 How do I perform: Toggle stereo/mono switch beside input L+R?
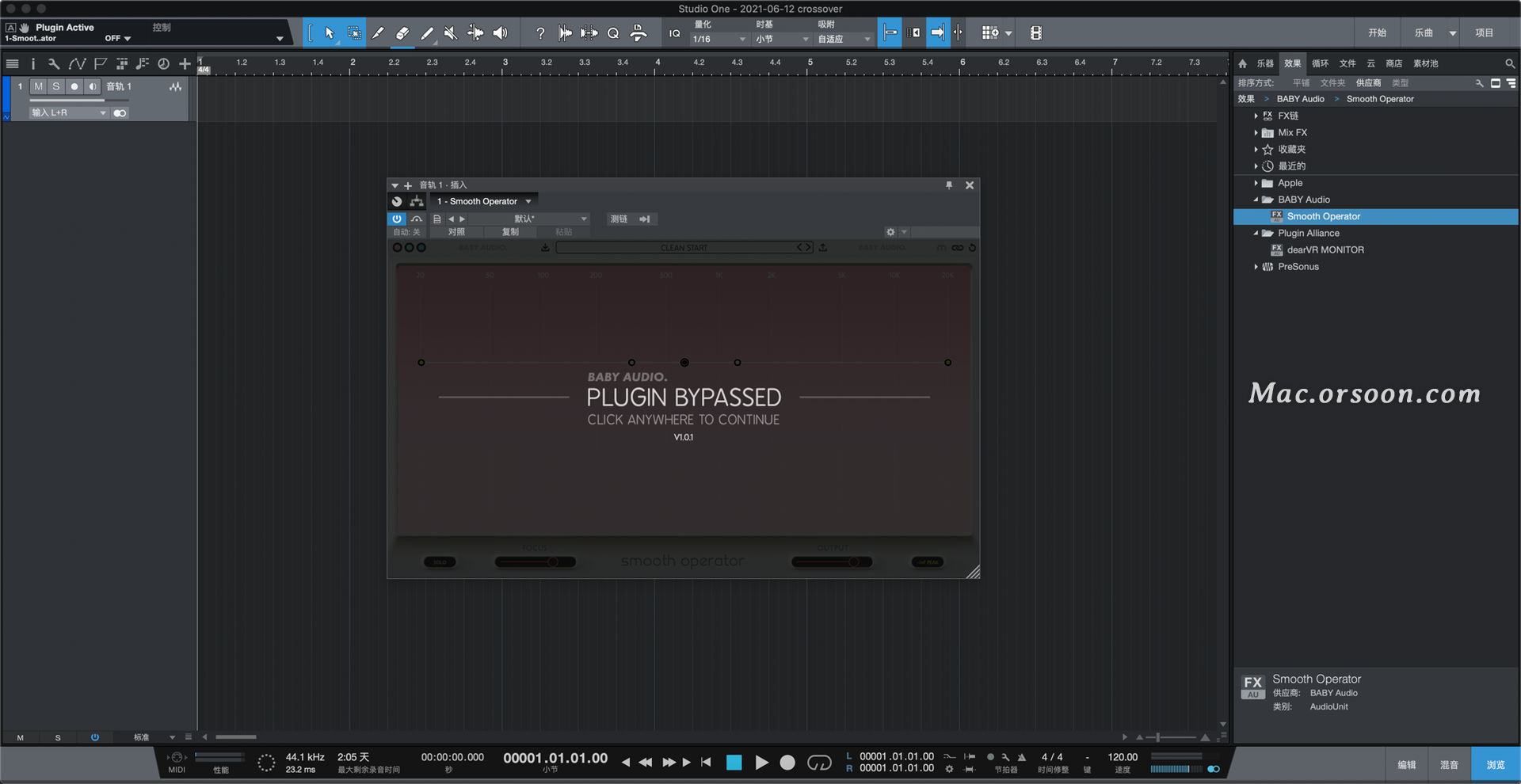pos(120,113)
